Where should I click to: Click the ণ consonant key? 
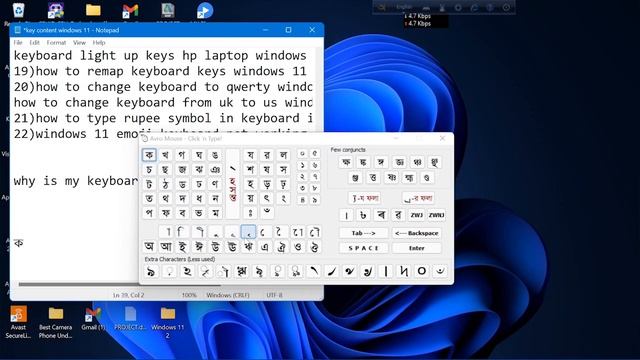click(x=215, y=184)
